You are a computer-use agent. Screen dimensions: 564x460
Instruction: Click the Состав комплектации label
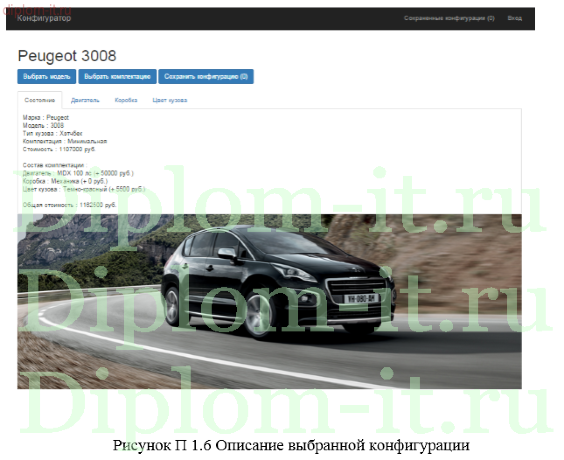point(55,165)
